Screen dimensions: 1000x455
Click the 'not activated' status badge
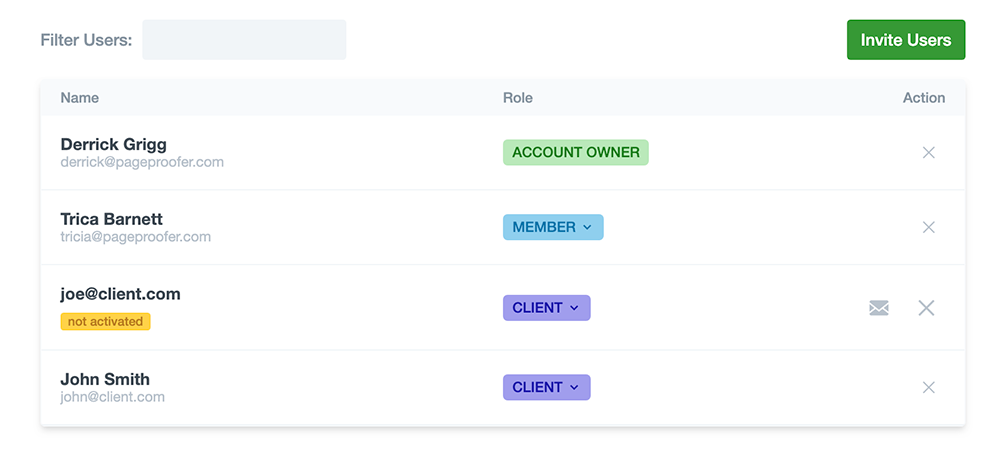tap(105, 321)
